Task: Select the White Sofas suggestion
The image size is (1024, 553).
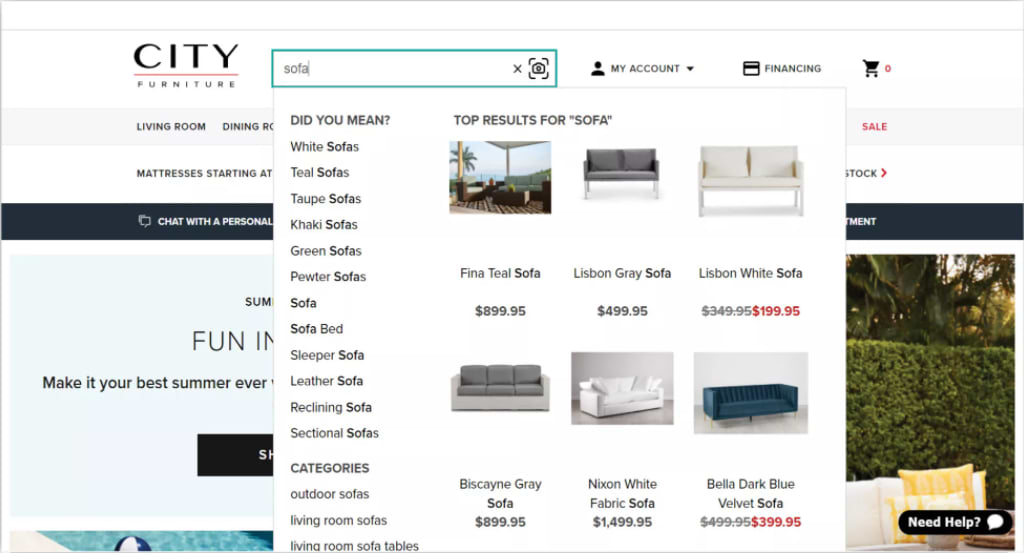Action: tap(325, 147)
